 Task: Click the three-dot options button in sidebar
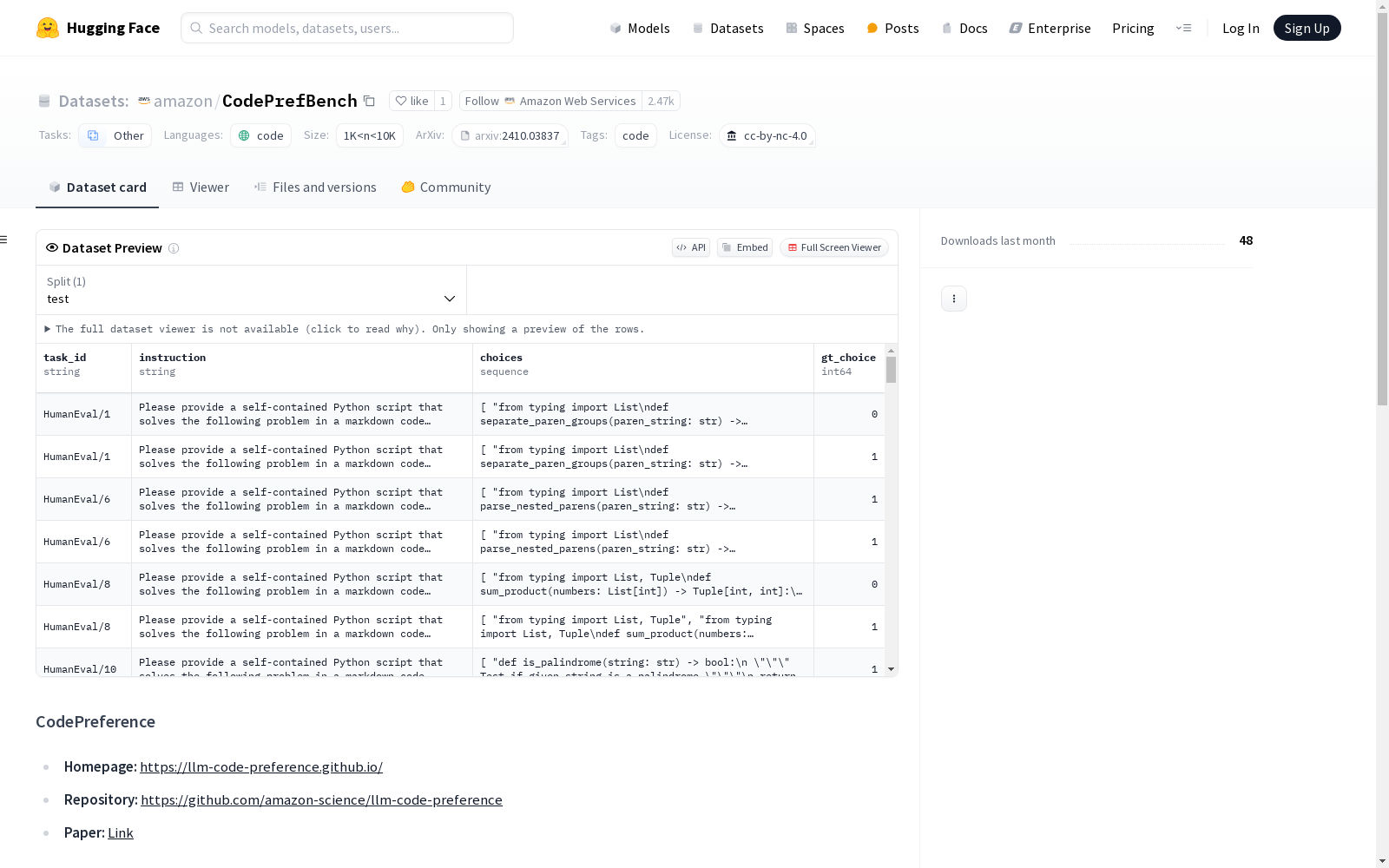pos(954,299)
